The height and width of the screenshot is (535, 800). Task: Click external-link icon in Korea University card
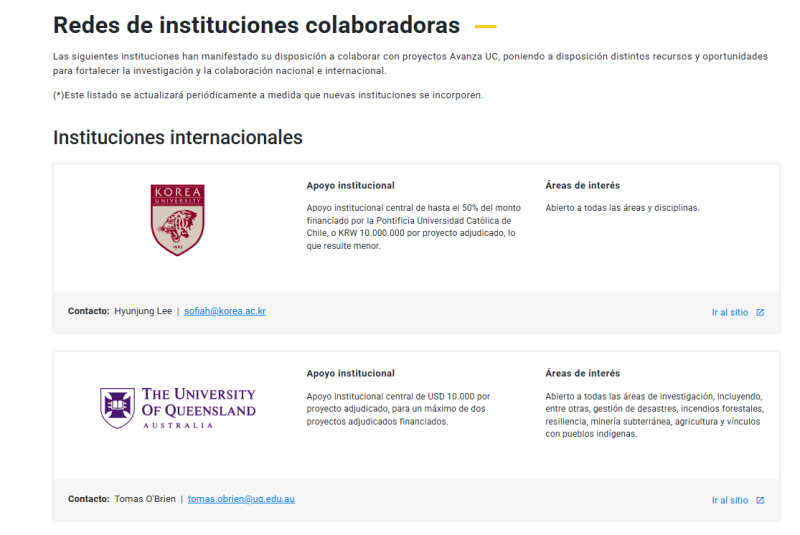pos(760,313)
